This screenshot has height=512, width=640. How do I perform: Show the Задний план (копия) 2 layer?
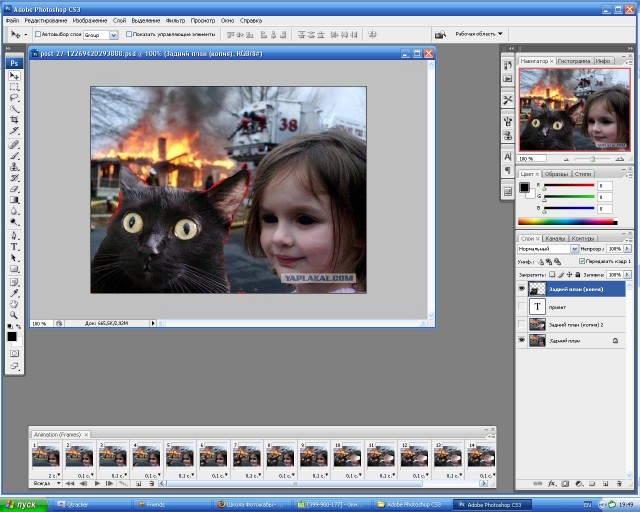[x=522, y=325]
